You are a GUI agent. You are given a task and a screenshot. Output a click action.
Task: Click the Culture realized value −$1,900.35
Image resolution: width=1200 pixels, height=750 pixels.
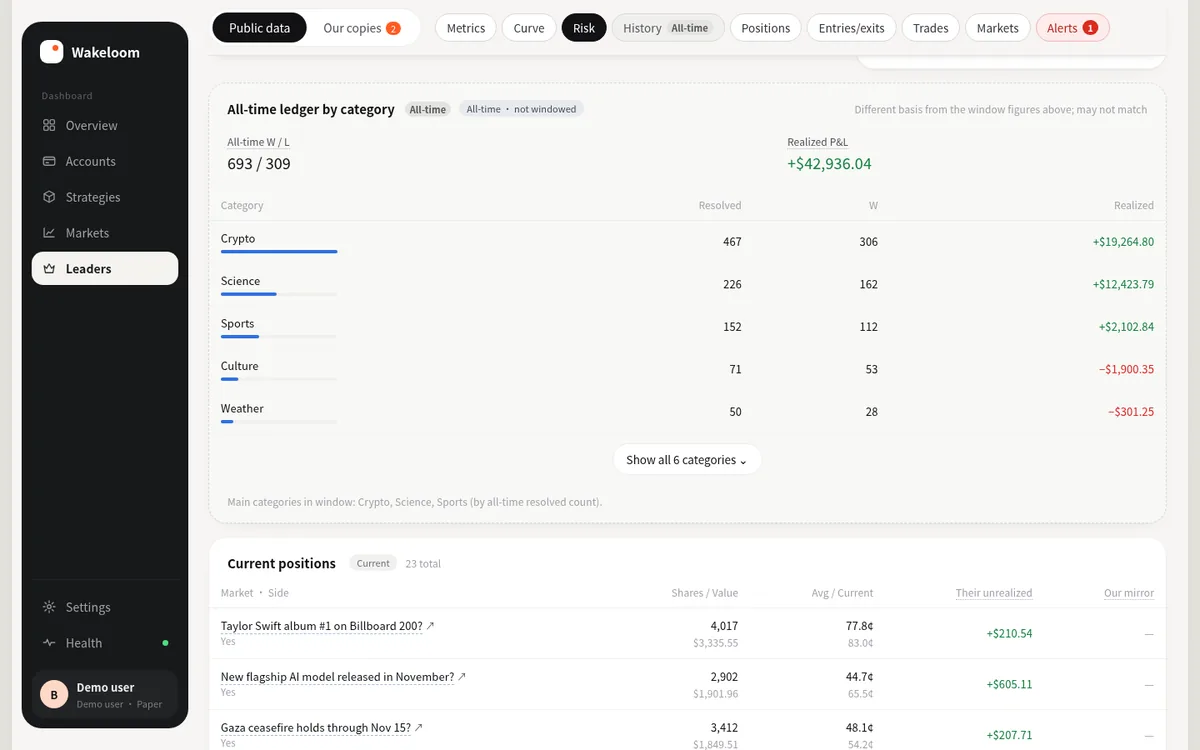(x=1126, y=370)
